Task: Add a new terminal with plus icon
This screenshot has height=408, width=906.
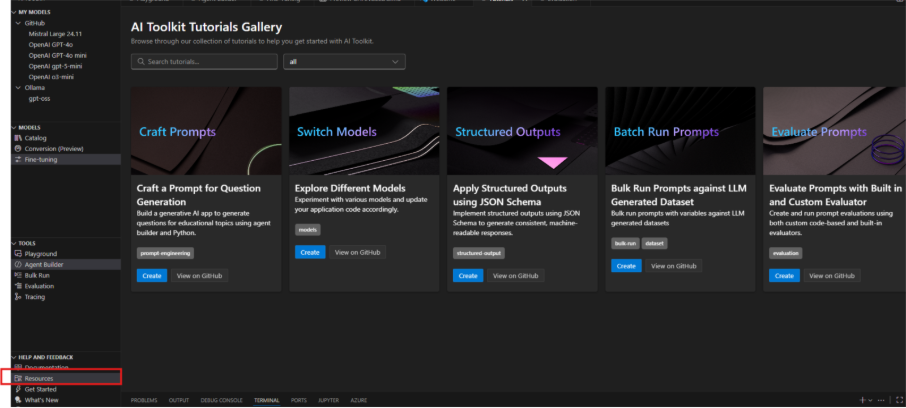Action: point(862,400)
